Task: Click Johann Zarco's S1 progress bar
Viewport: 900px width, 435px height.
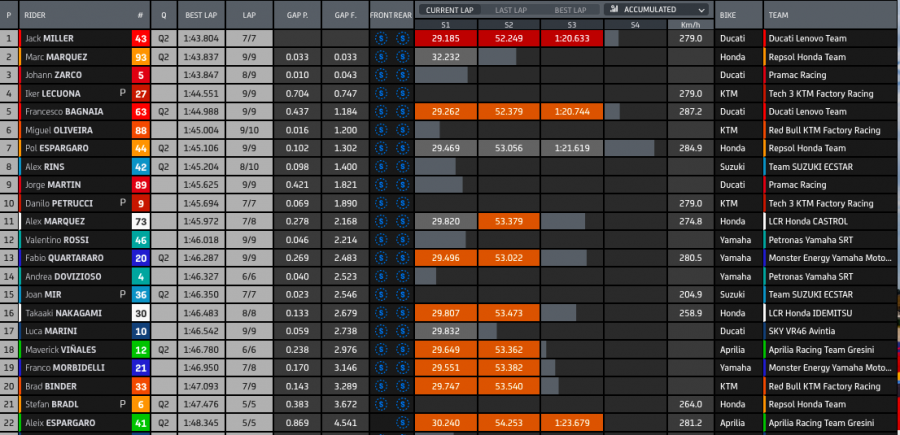Action: pyautogui.click(x=442, y=75)
